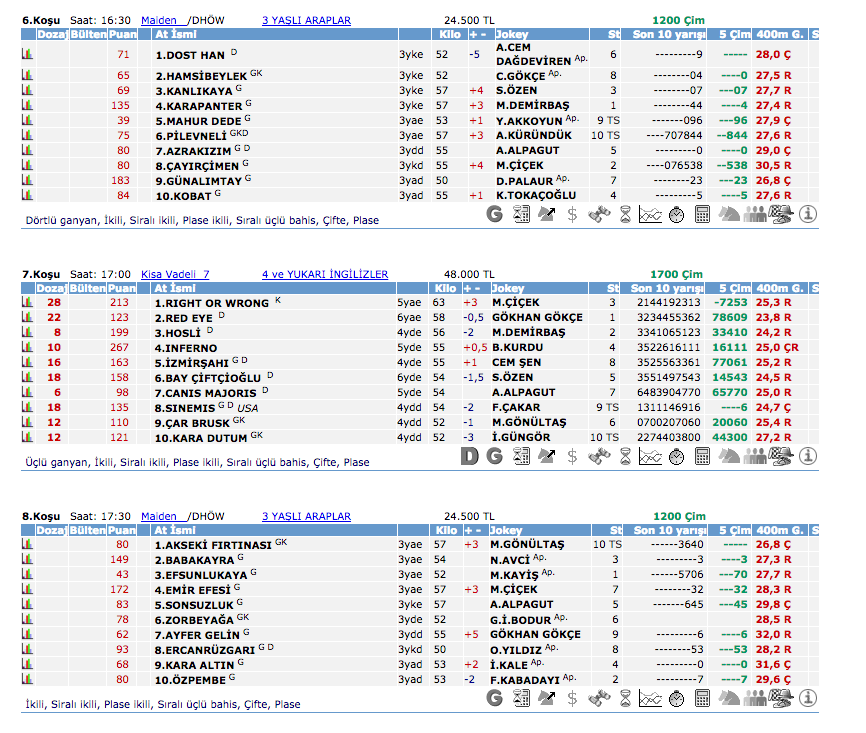Open the calculator icon under race 6
This screenshot has height=733, width=866.
pos(702,213)
